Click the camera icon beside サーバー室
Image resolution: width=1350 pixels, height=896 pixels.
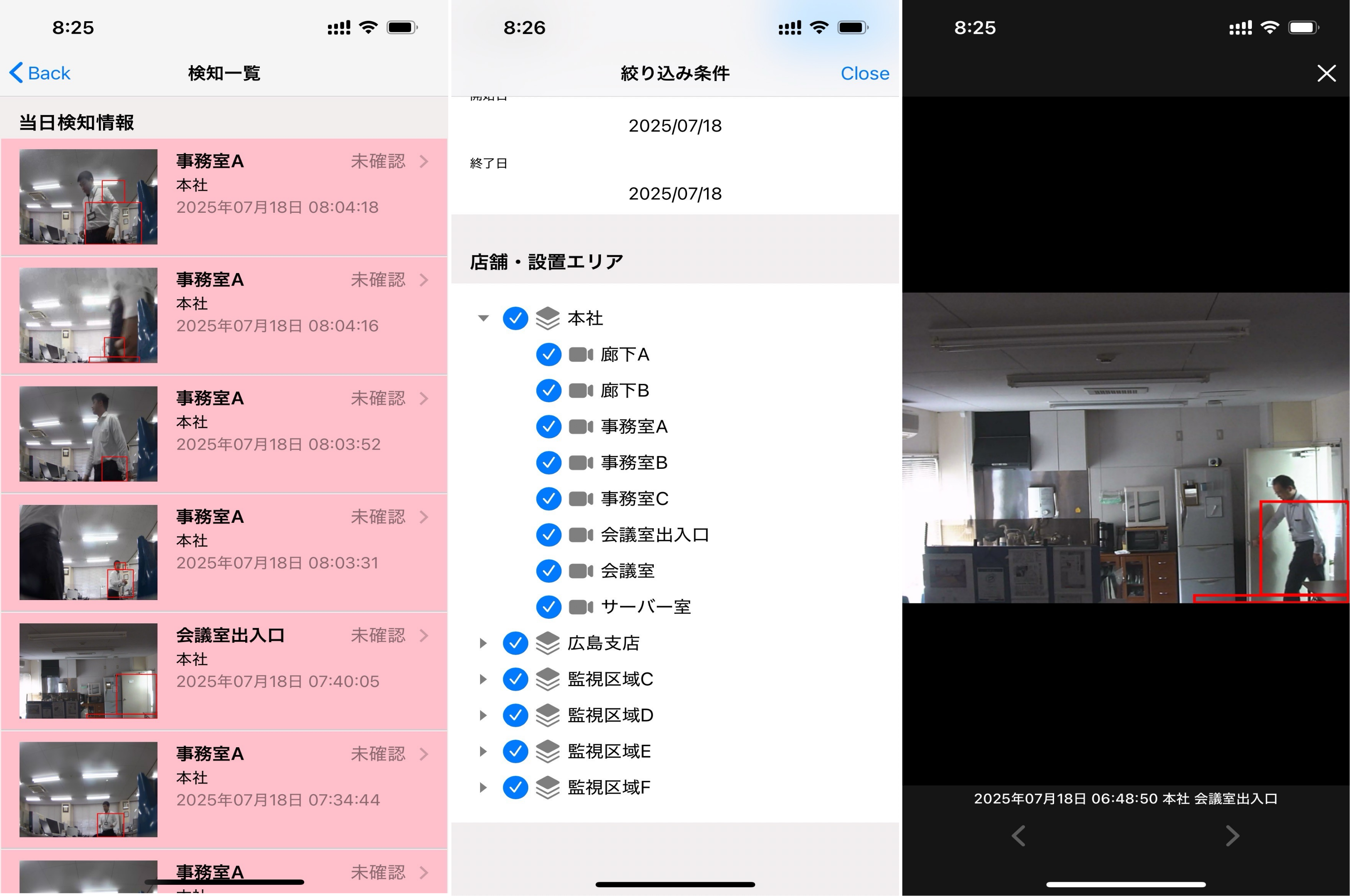581,607
